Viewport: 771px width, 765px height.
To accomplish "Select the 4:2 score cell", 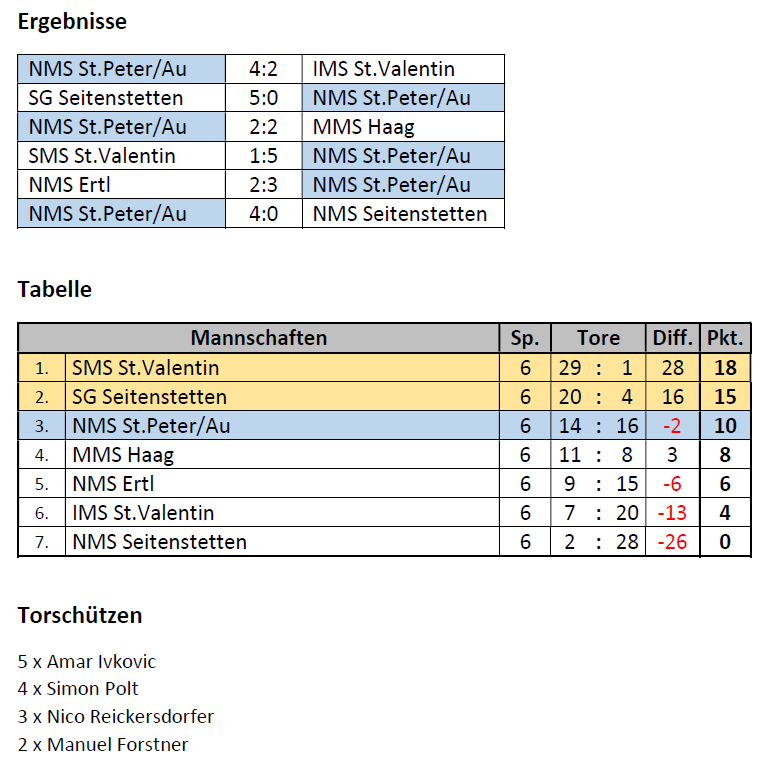I will [264, 69].
